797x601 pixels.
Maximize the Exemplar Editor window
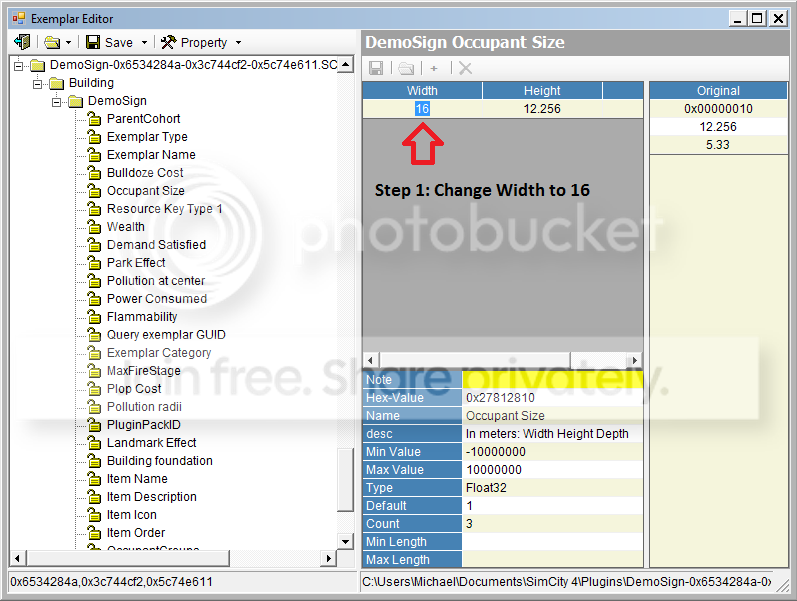(757, 19)
